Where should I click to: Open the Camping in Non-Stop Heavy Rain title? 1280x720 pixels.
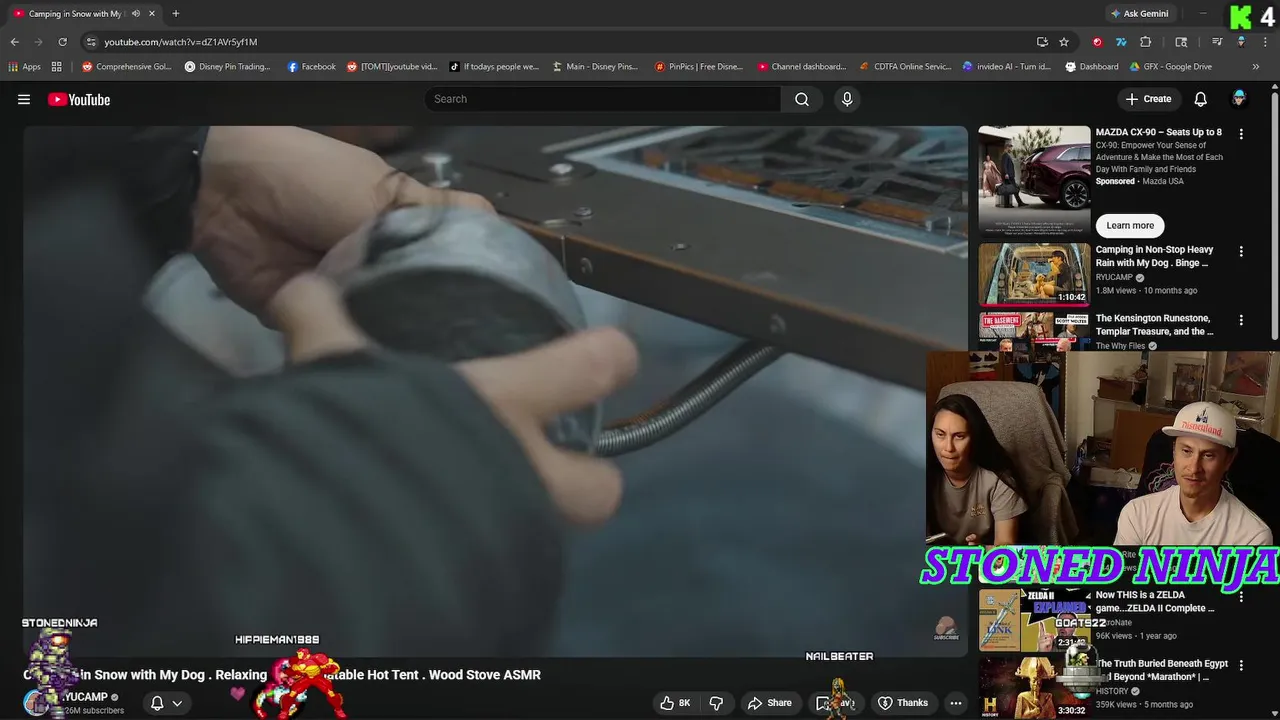(1154, 256)
